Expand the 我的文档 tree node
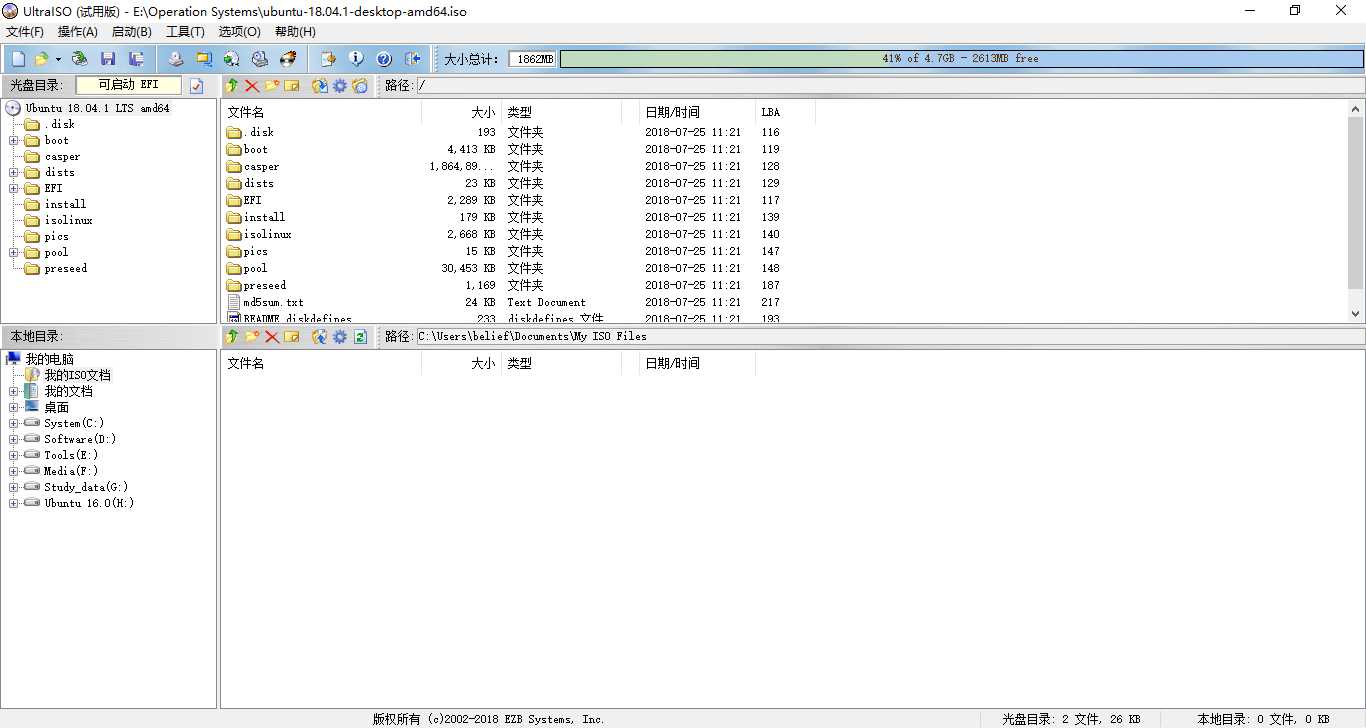1366x728 pixels. tap(14, 392)
